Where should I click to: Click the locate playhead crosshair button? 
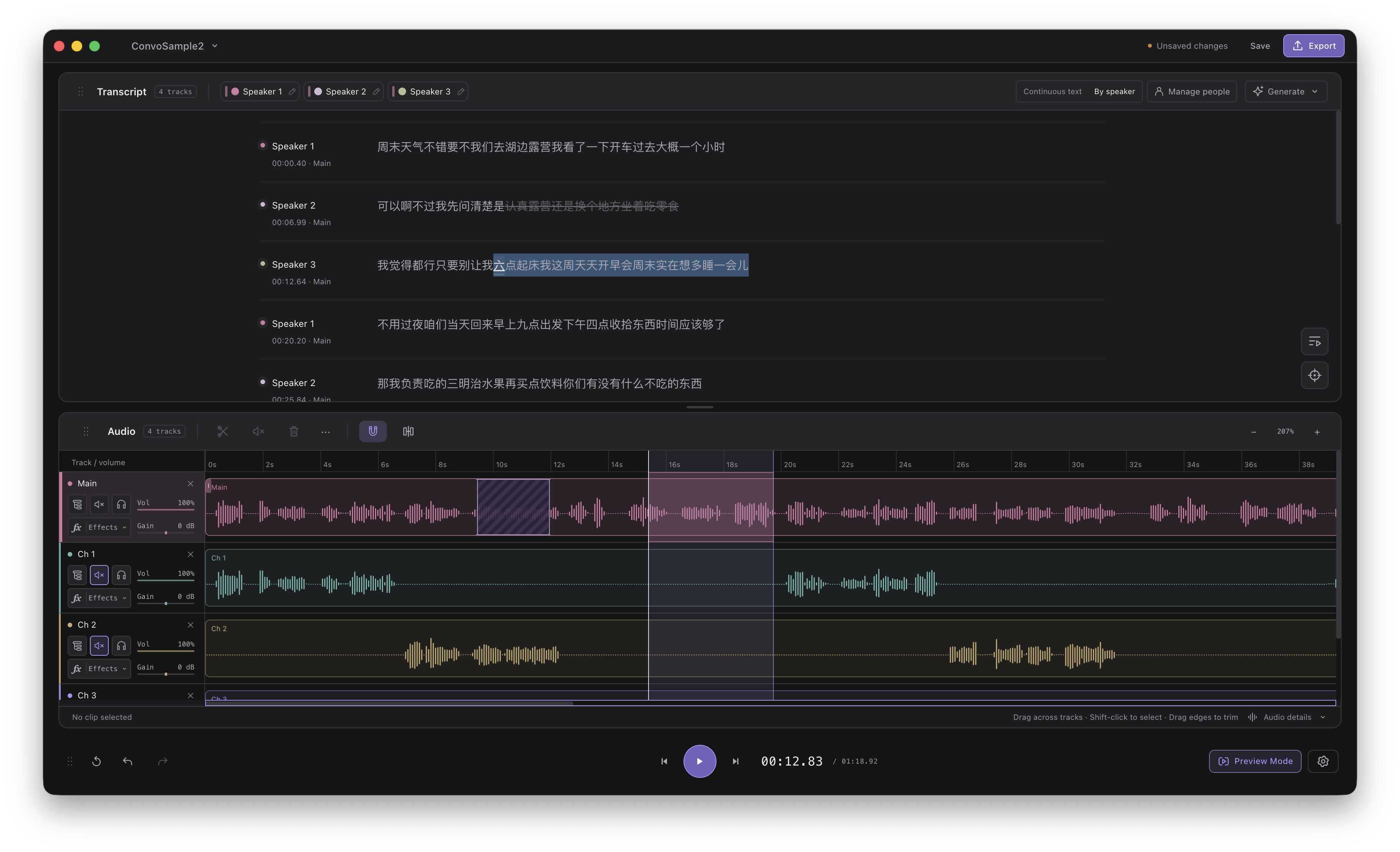(x=1315, y=375)
